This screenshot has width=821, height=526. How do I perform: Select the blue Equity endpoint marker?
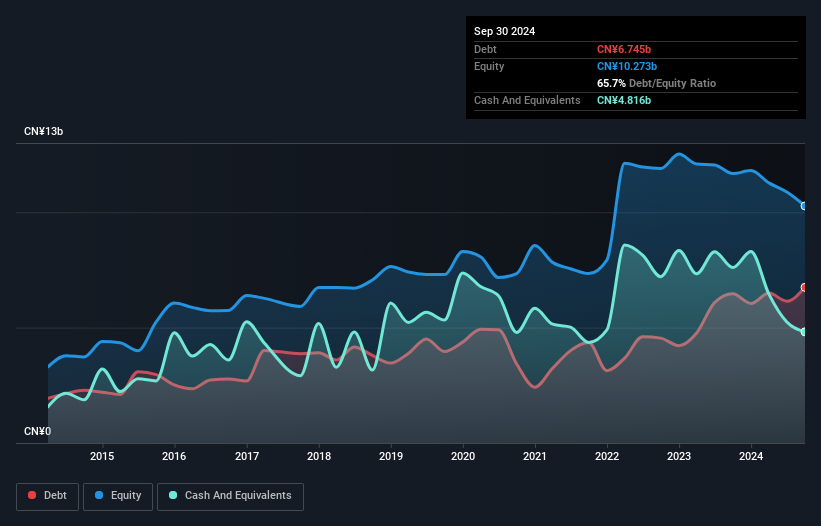804,206
